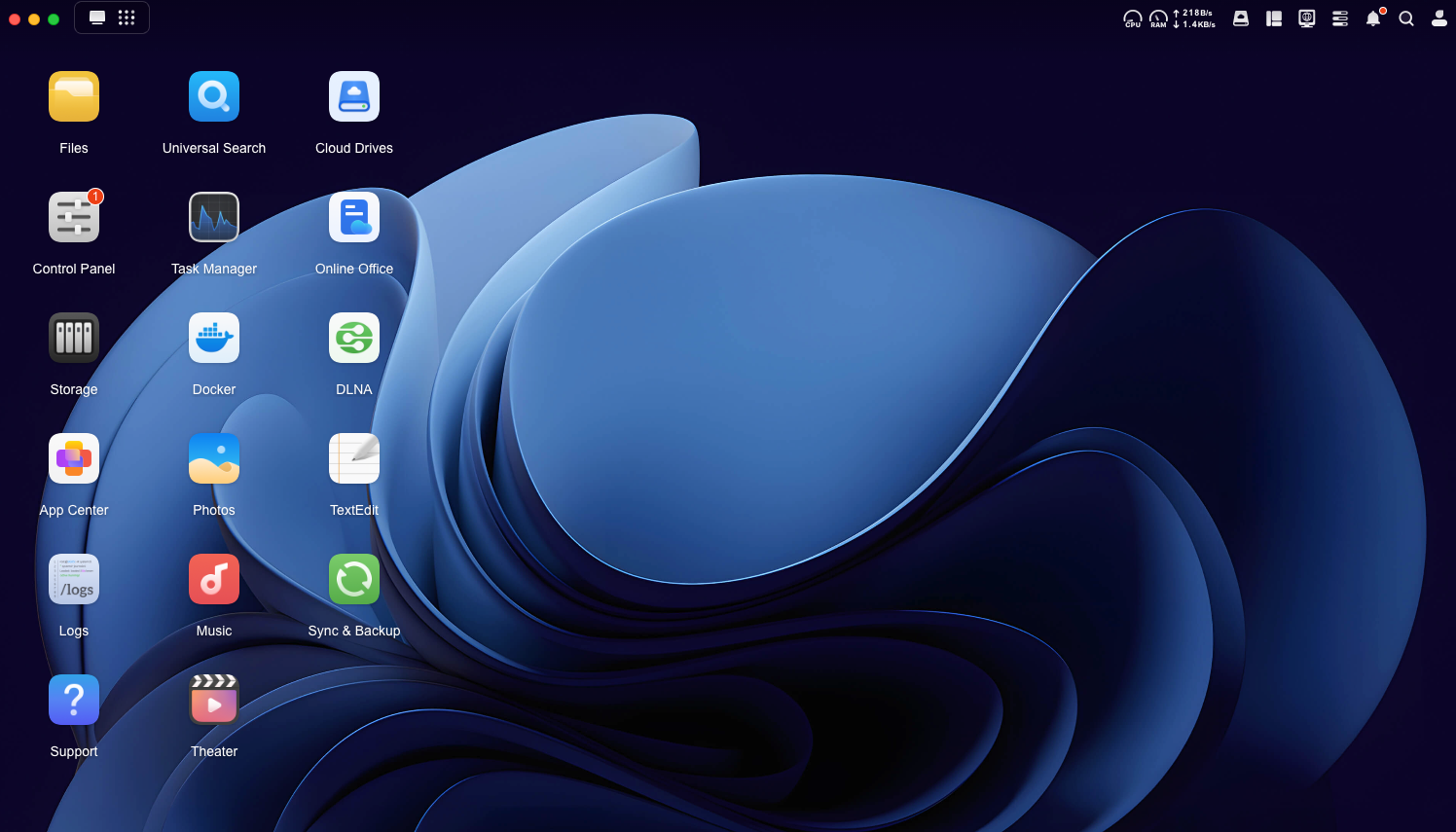Launch the Photos app

(214, 459)
